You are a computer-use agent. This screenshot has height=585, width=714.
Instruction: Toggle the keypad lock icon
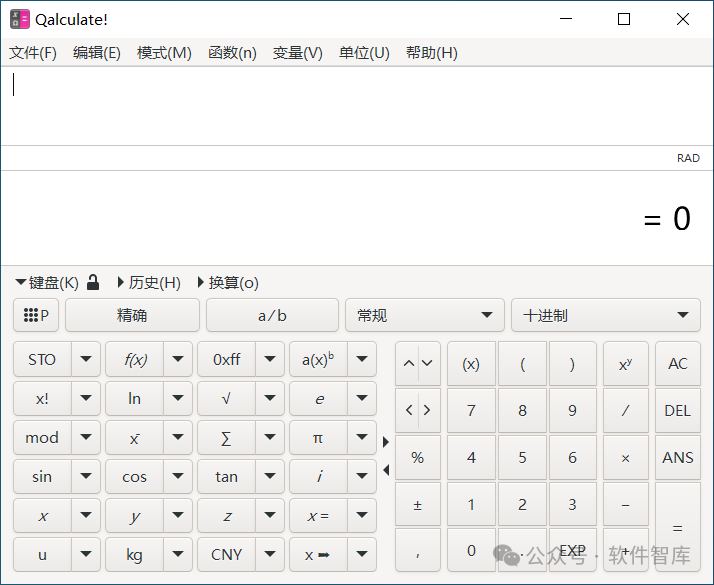93,283
